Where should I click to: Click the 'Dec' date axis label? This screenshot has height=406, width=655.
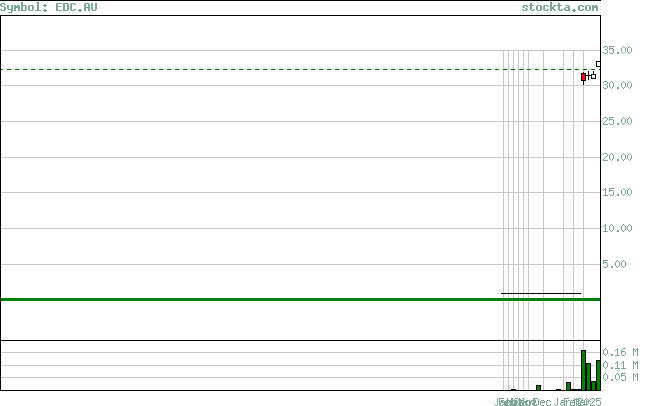(x=543, y=402)
